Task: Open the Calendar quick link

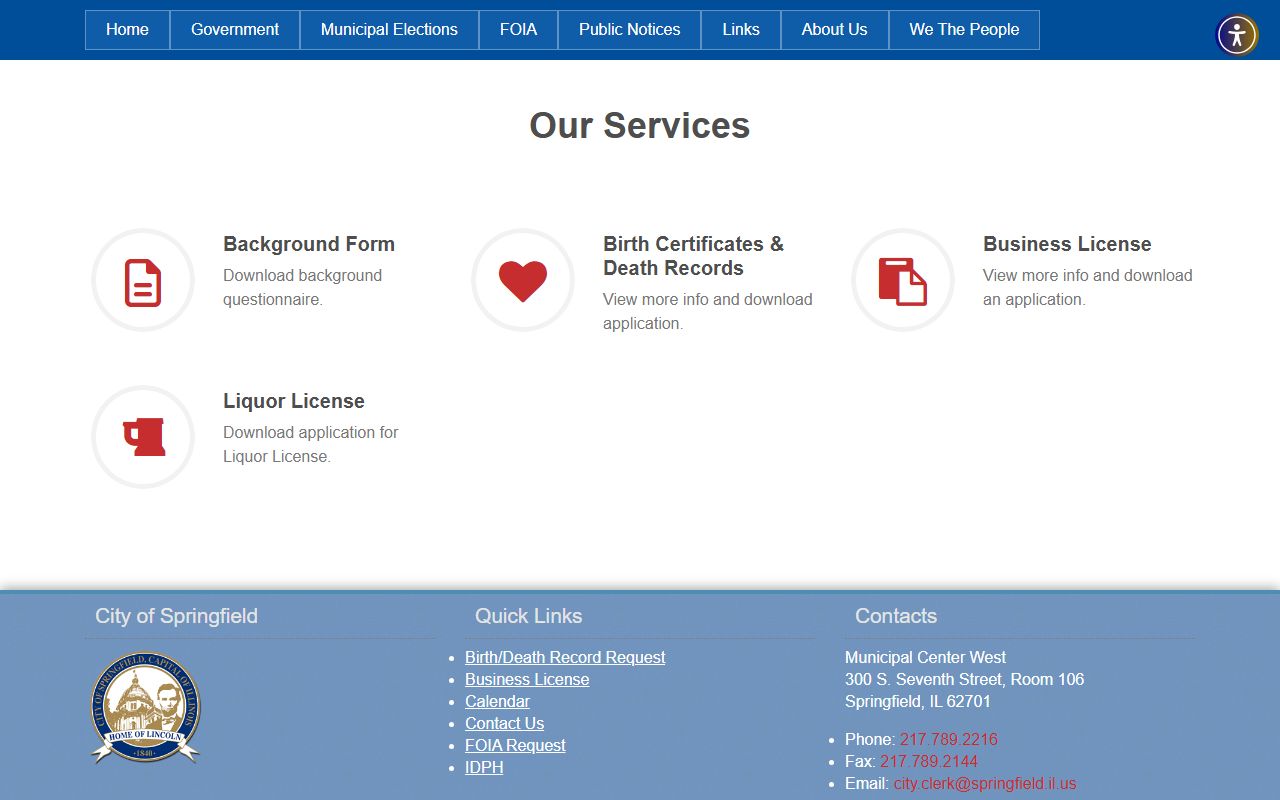Action: click(x=497, y=701)
